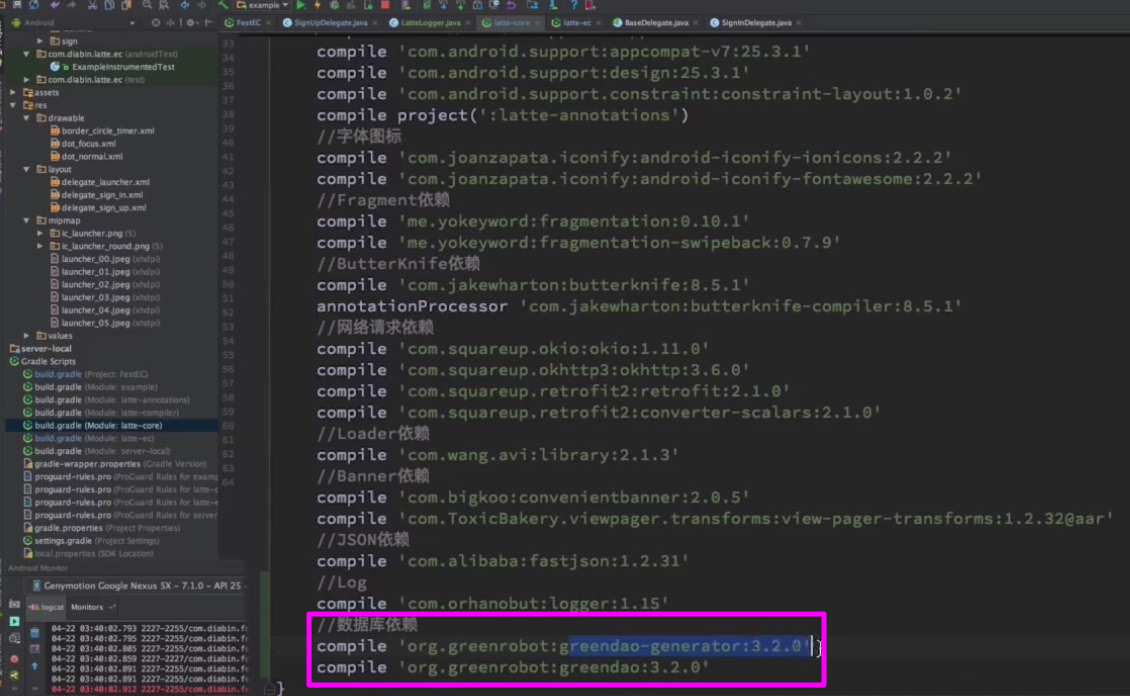Stop the running app with red square
The width and height of the screenshot is (1130, 696).
tap(386, 4)
